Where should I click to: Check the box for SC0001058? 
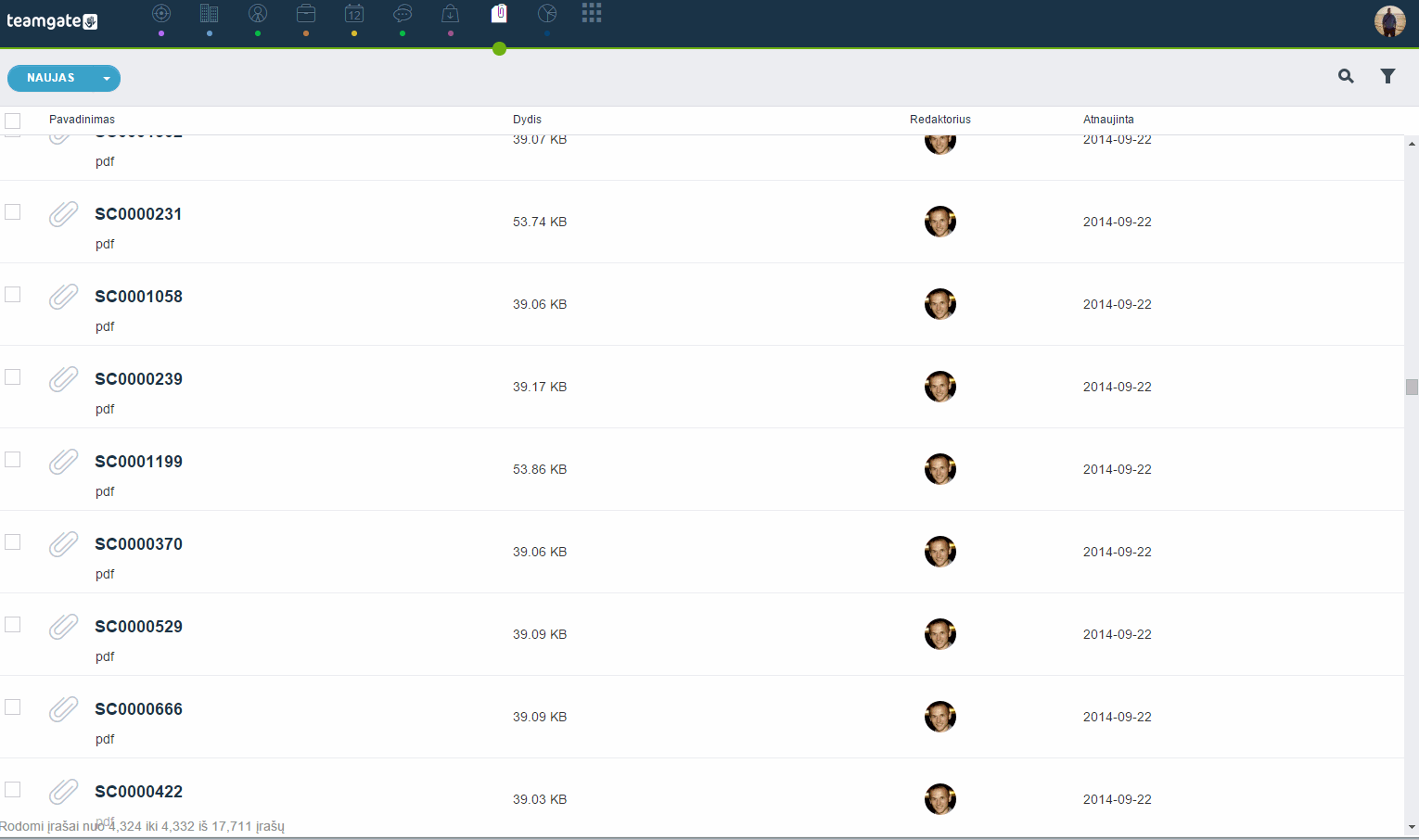click(12, 294)
